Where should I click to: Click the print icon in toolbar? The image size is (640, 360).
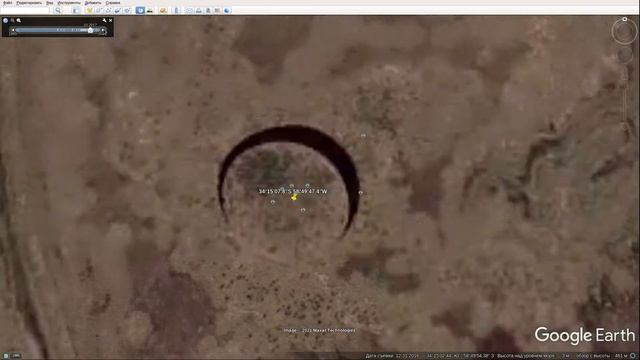[199, 10]
